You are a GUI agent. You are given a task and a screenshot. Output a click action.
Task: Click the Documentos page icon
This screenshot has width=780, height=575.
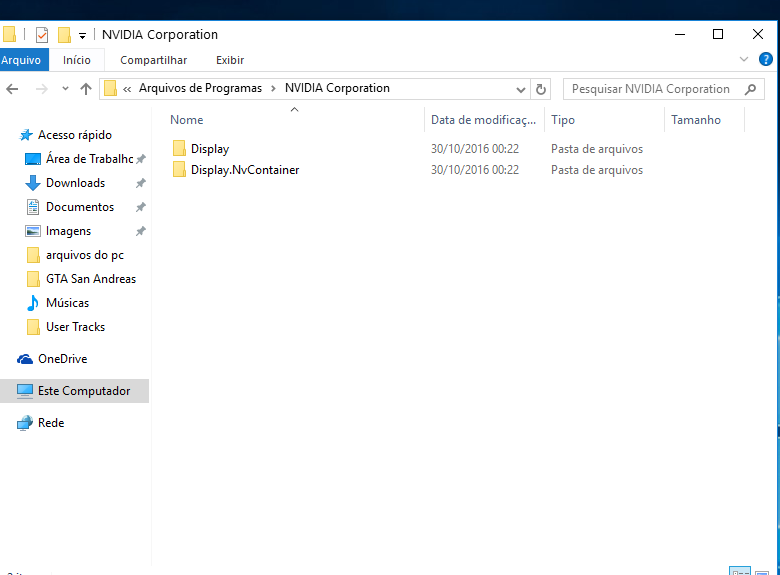33,207
